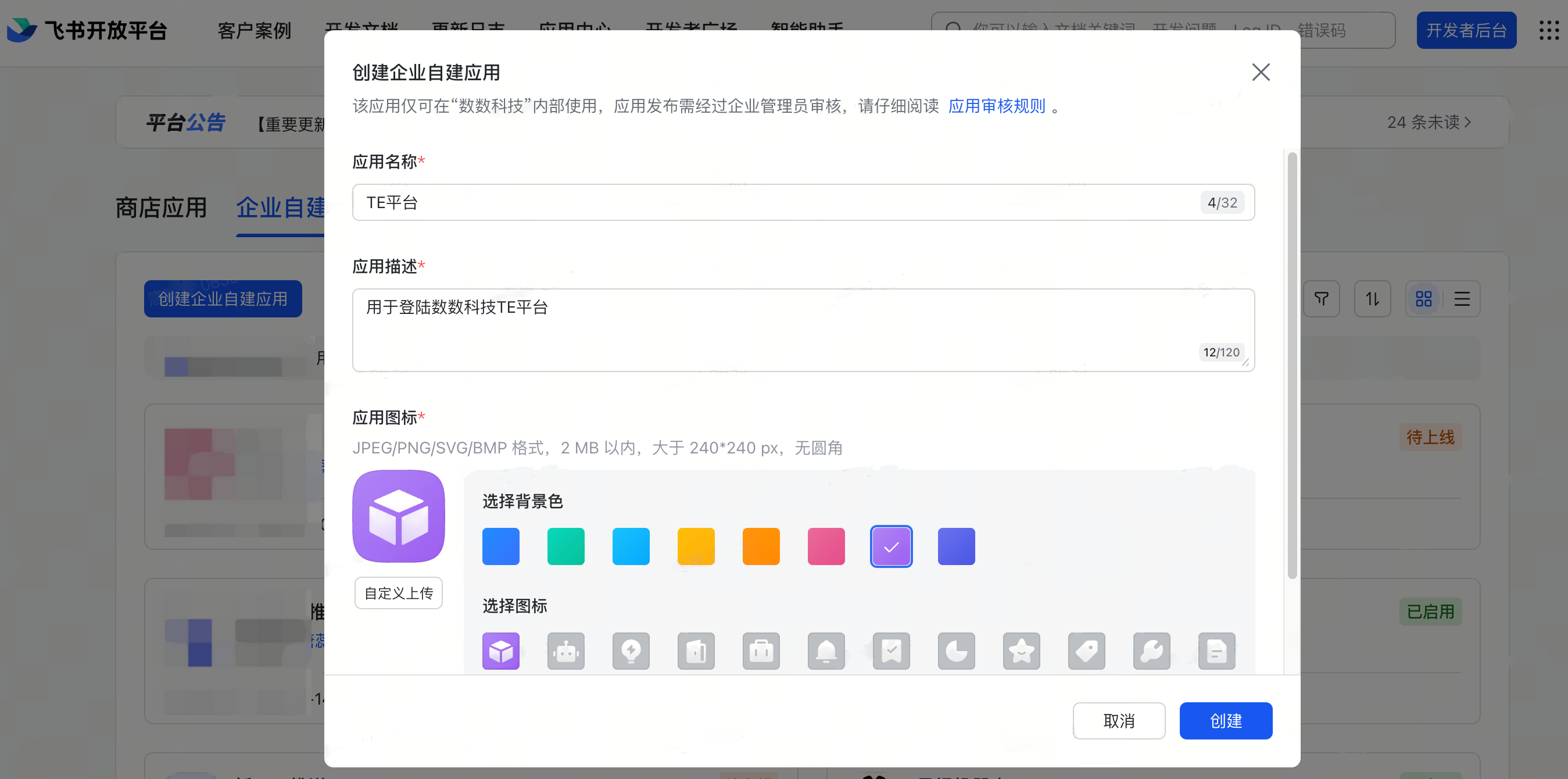Open the apps grid menu icon

(x=1549, y=30)
